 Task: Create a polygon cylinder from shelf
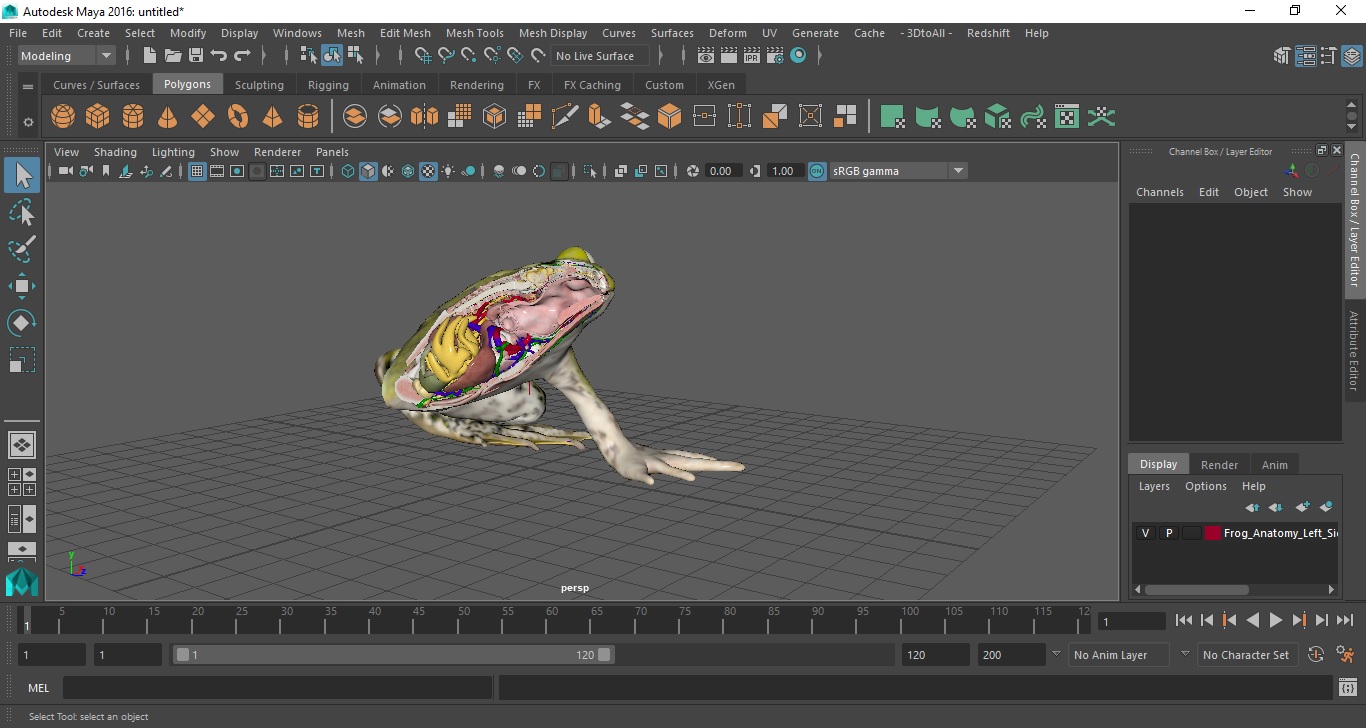pyautogui.click(x=133, y=117)
